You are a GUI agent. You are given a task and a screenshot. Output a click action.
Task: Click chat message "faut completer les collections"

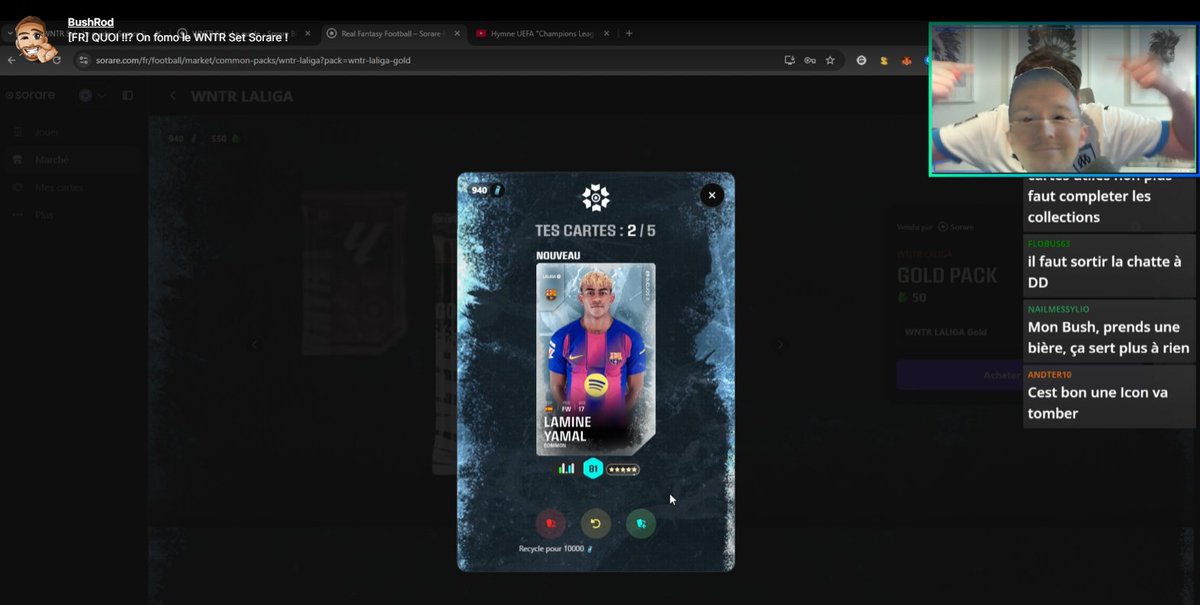click(1089, 206)
